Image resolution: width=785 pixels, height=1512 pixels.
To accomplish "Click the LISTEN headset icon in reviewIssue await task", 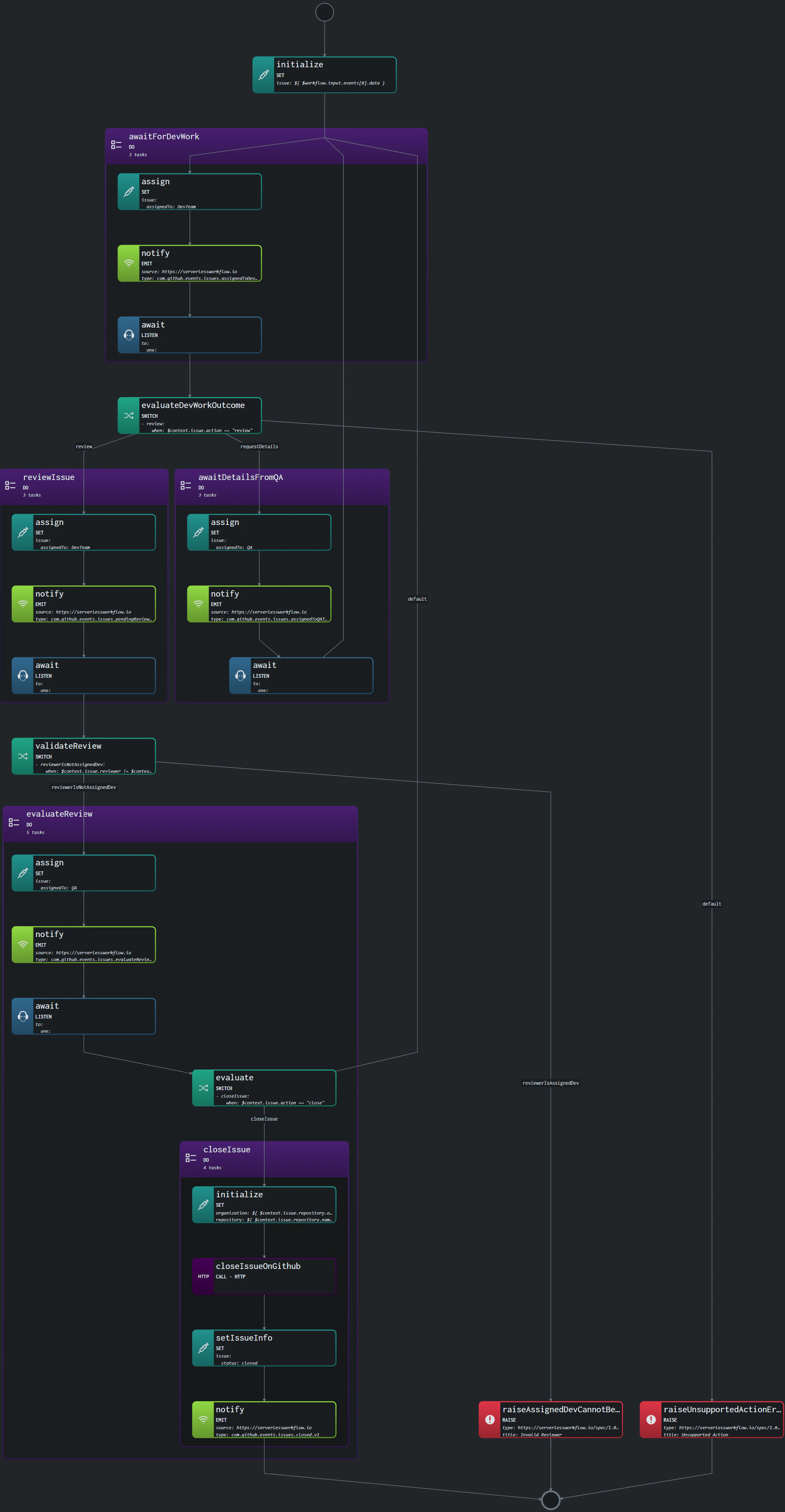I will click(x=23, y=675).
